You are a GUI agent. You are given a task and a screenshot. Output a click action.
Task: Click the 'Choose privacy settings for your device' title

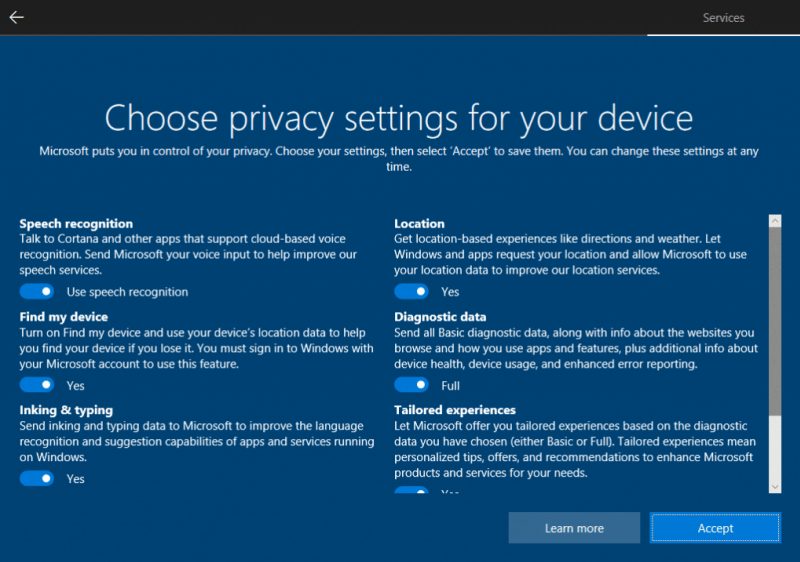399,118
